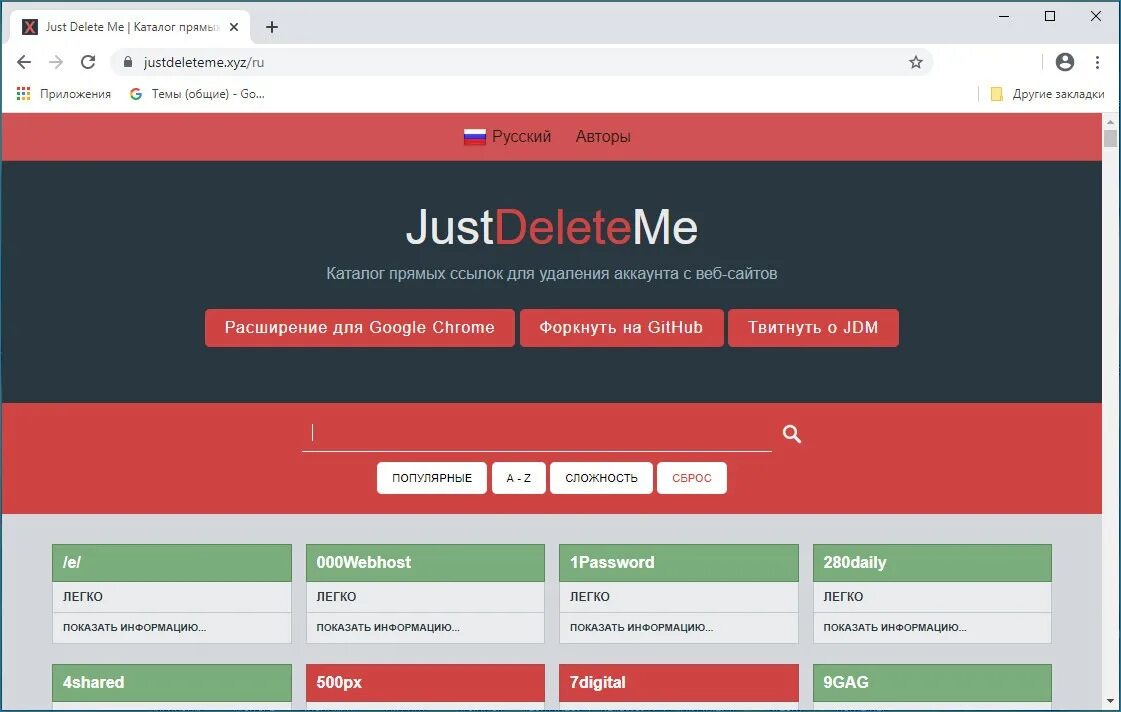Viewport: 1121px width, 712px height.
Task: Sort sites by A - Z
Action: click(518, 478)
